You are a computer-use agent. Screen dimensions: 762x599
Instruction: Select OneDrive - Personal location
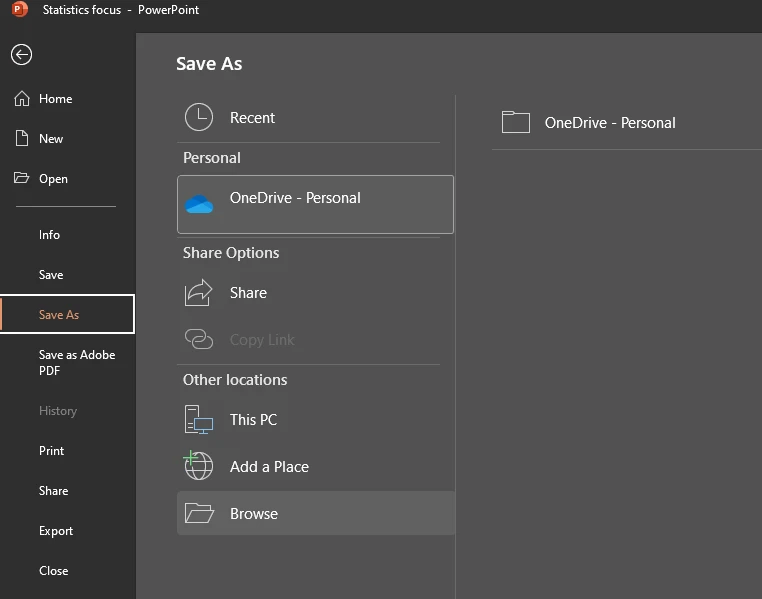[315, 204]
